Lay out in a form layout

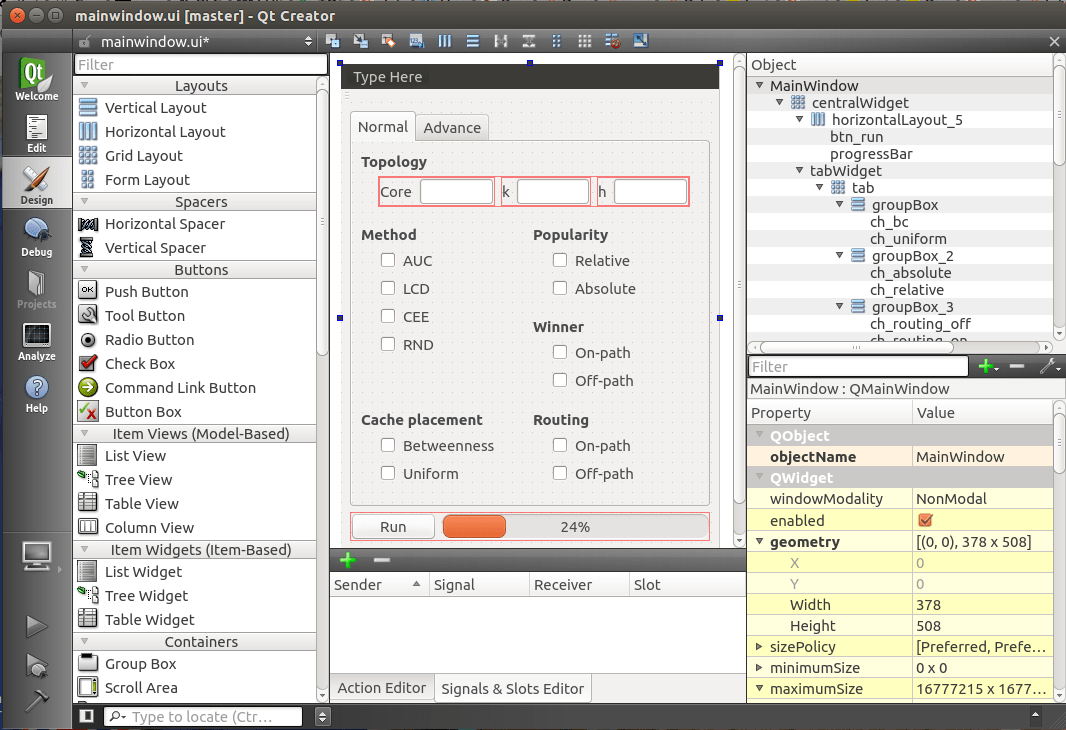(x=556, y=41)
